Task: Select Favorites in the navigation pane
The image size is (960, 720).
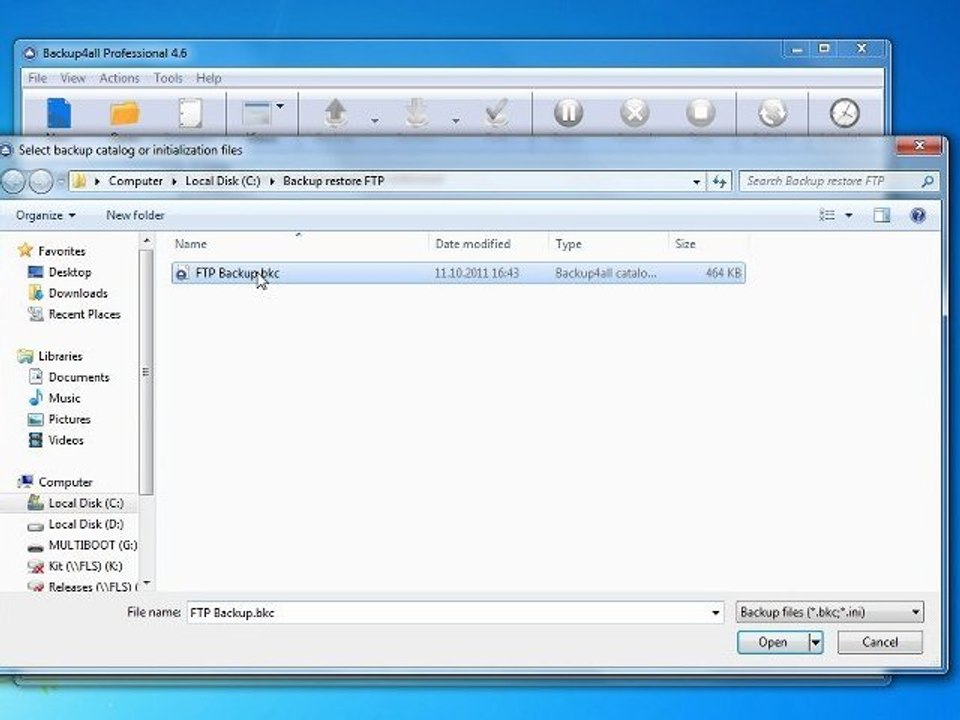Action: point(61,251)
